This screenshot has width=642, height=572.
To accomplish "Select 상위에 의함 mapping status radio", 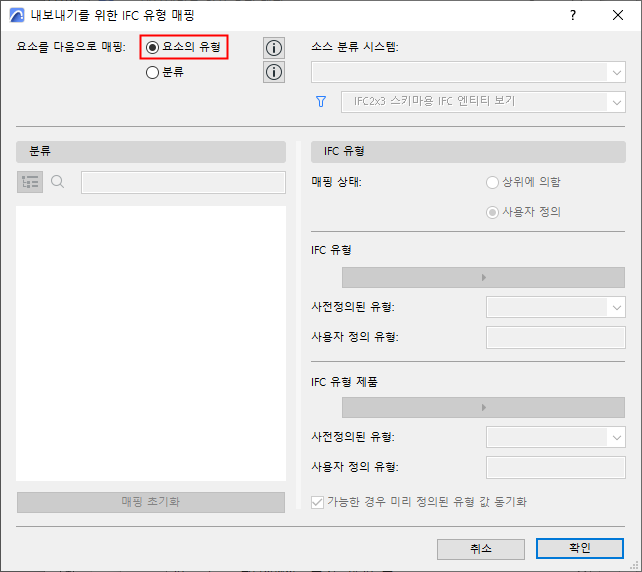I will click(x=523, y=182).
